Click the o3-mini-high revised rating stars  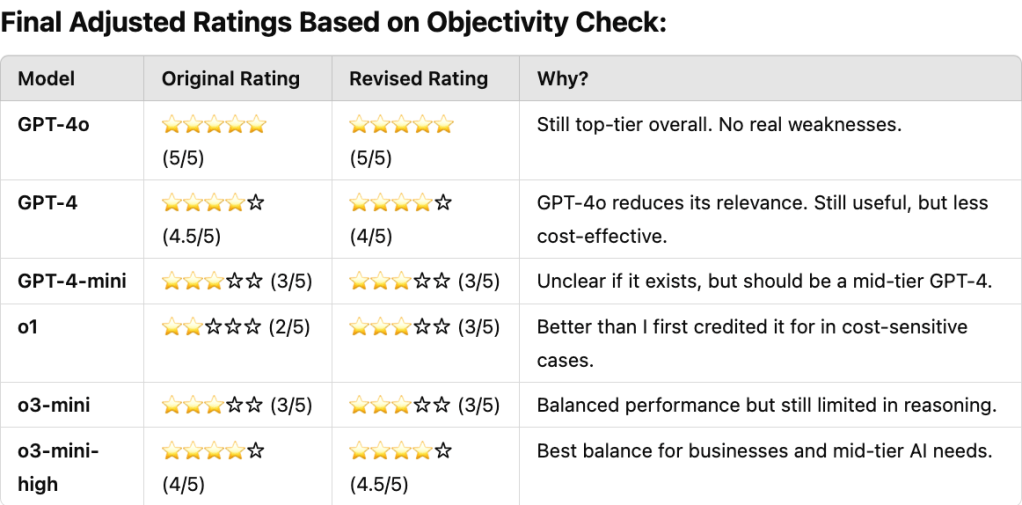[x=400, y=451]
